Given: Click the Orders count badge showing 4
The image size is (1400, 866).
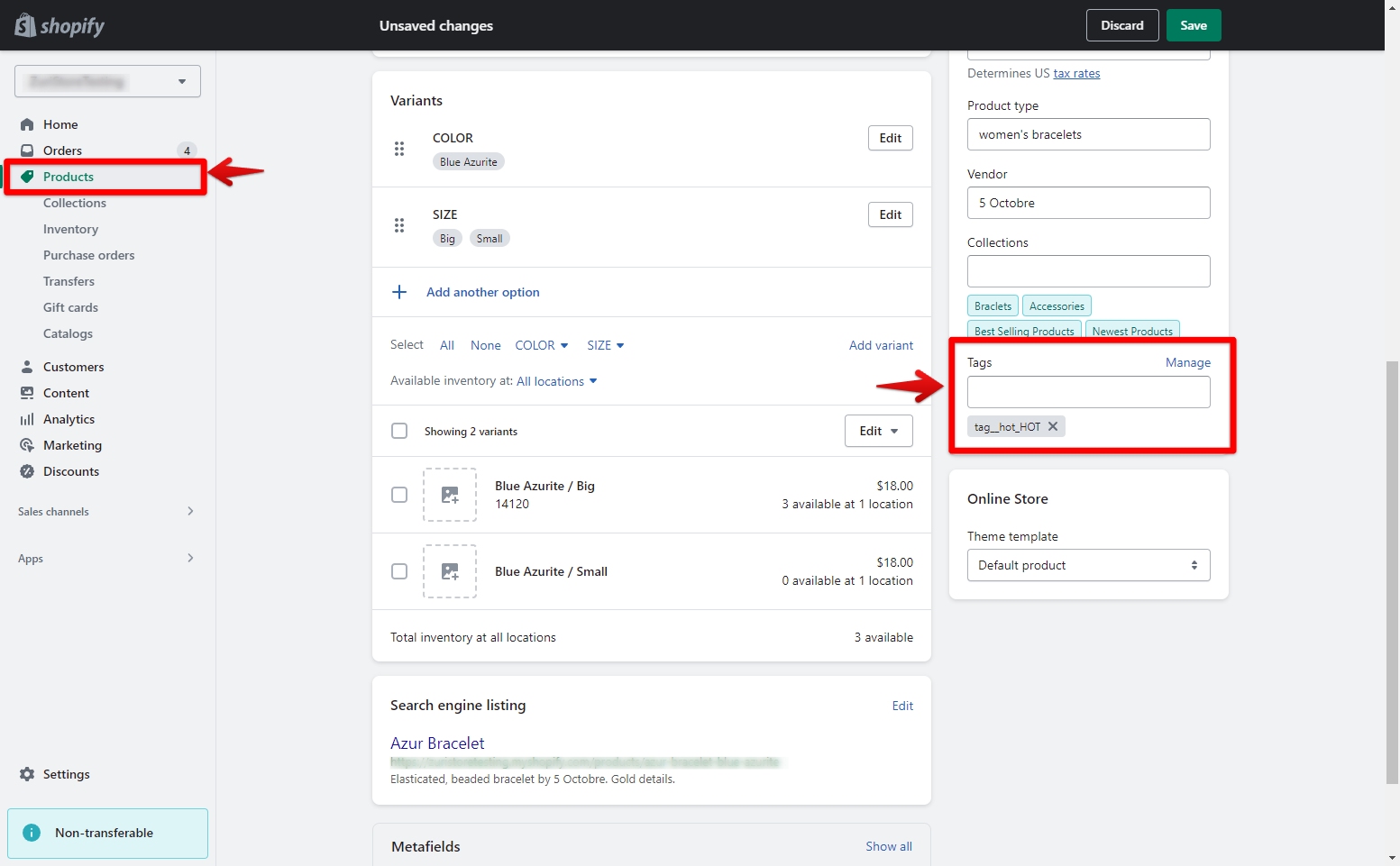Looking at the screenshot, I should coord(187,150).
